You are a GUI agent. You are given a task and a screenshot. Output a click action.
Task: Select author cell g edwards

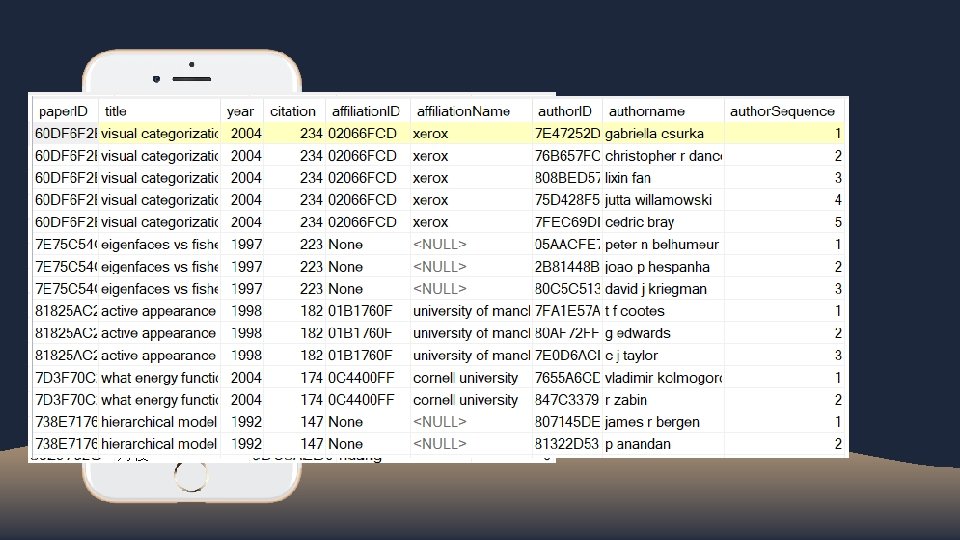(663, 333)
